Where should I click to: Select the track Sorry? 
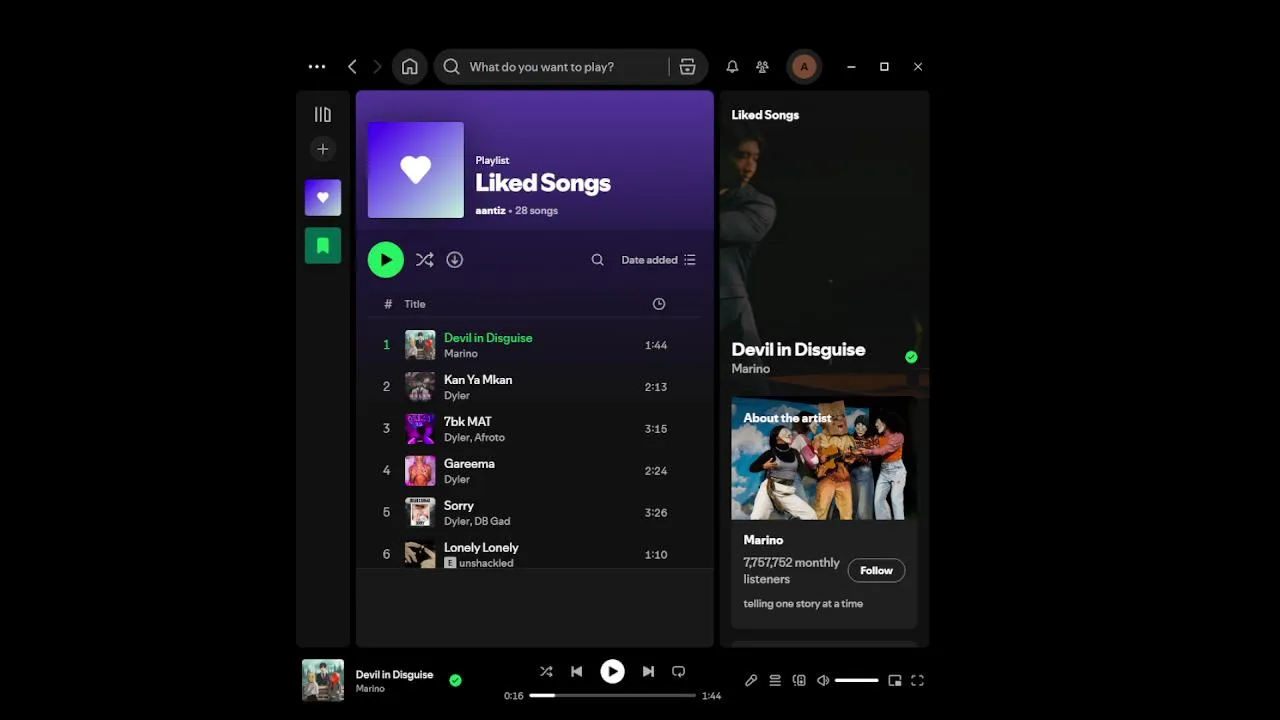tap(535, 513)
